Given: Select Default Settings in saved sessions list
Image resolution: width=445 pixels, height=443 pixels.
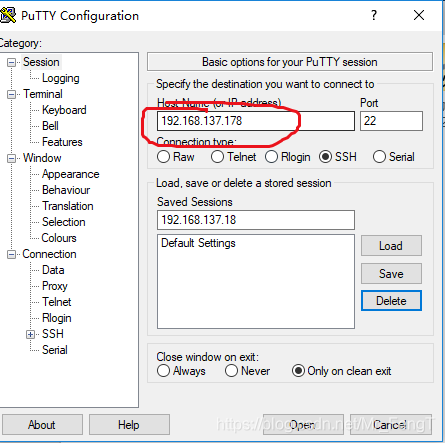Looking at the screenshot, I should (198, 243).
